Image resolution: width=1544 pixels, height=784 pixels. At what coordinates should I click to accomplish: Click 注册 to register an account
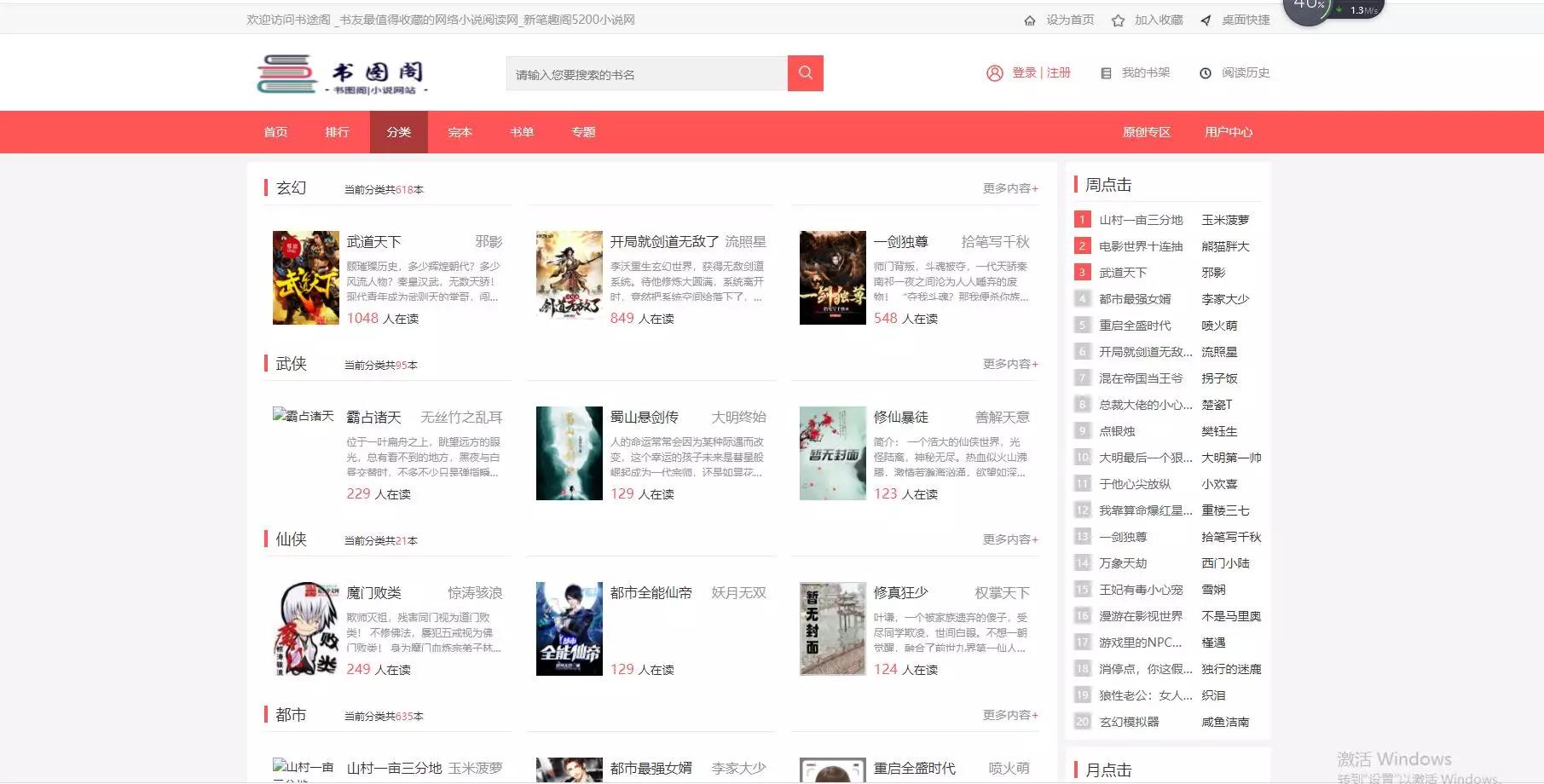point(1057,72)
